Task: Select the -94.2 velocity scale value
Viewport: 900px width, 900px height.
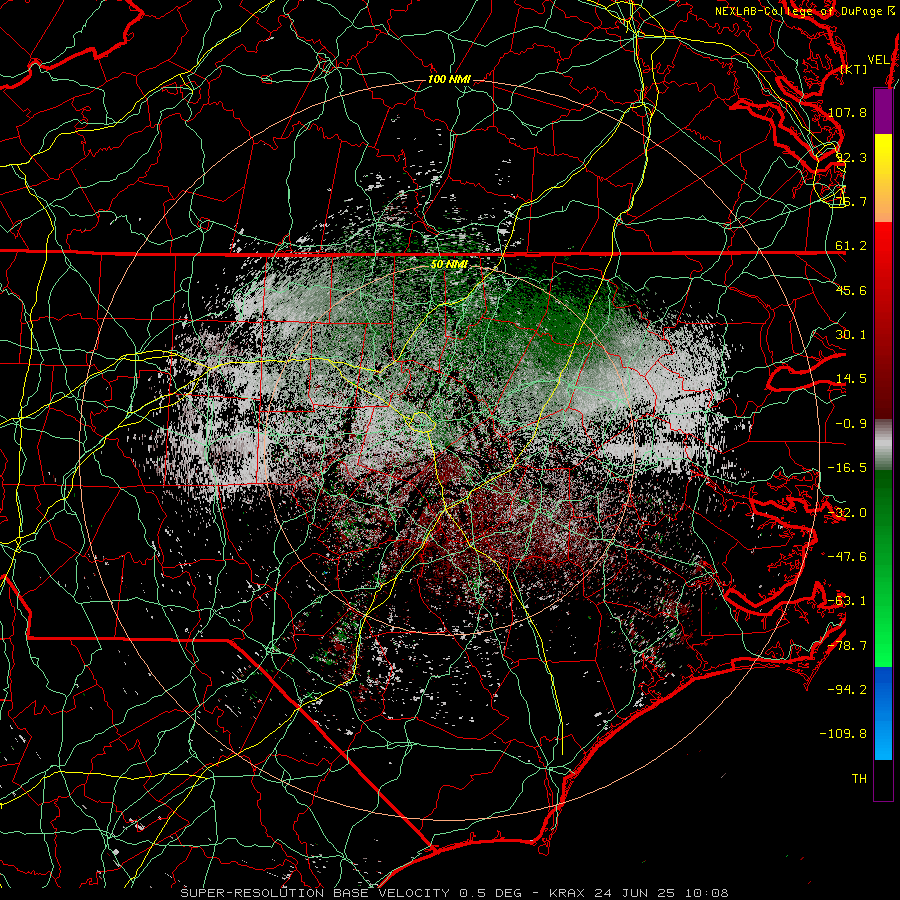Action: point(847,690)
